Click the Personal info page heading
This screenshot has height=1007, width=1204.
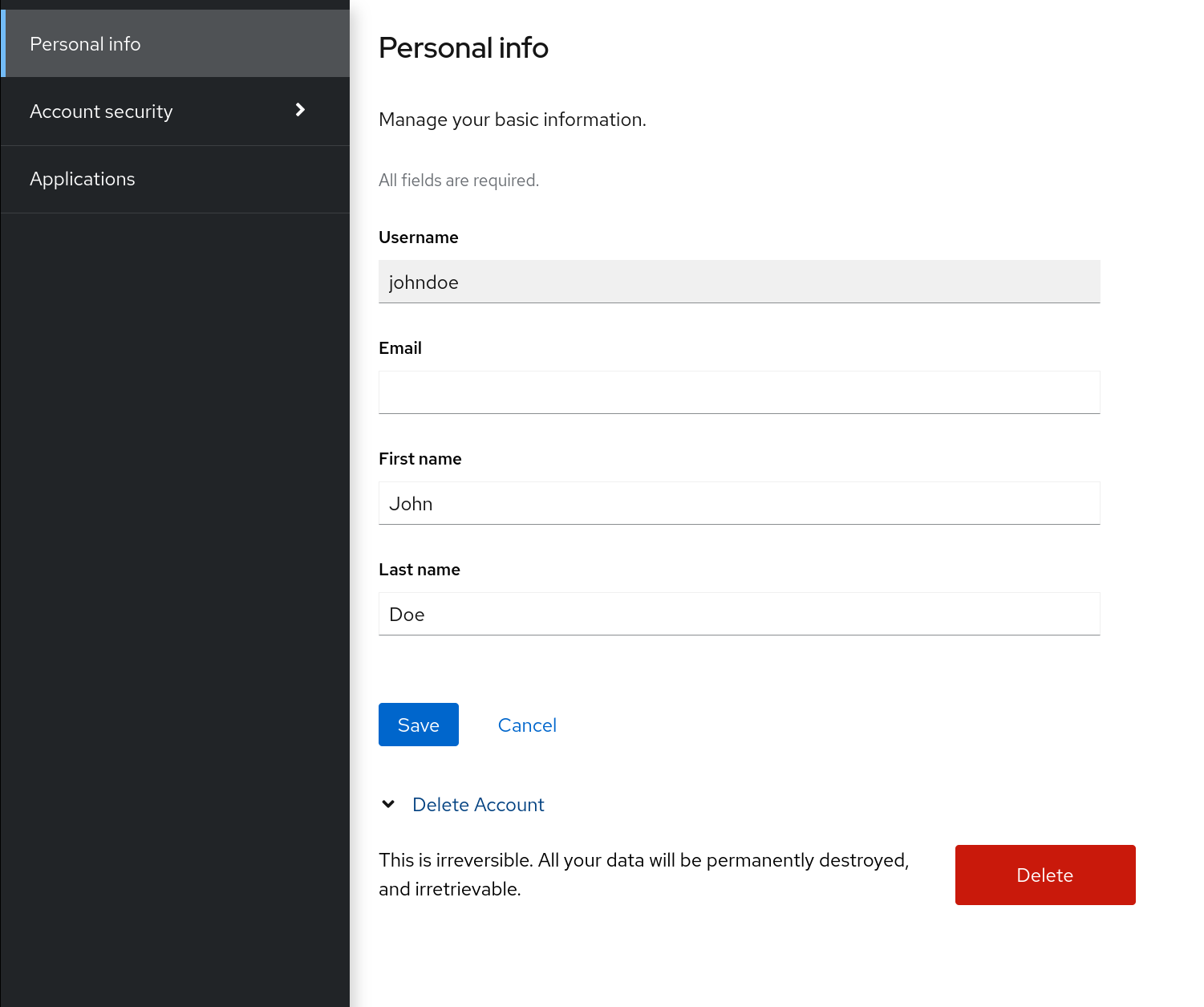point(464,48)
